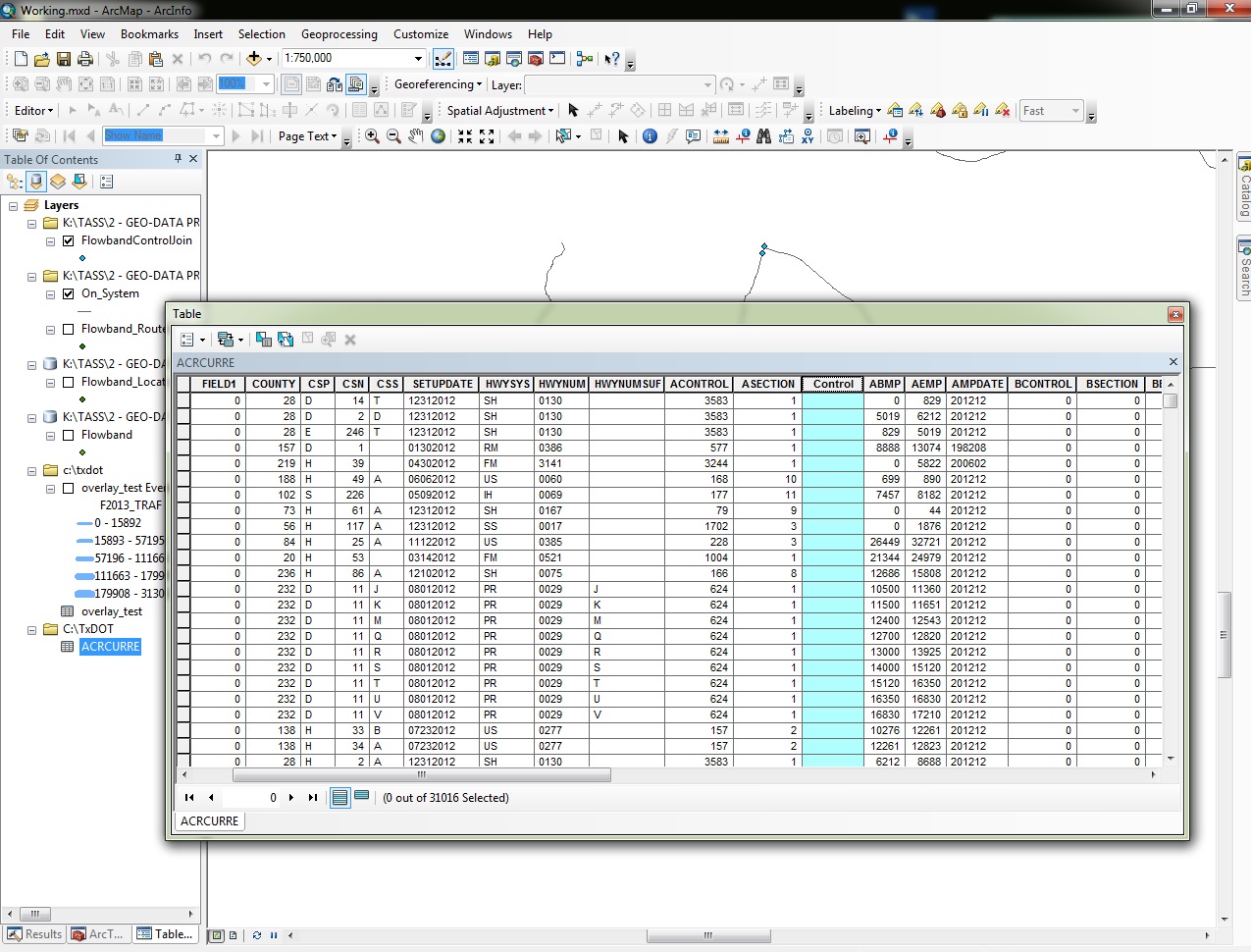Check the Flowband layer checkbox
Screen dimensions: 1251x952
point(69,436)
